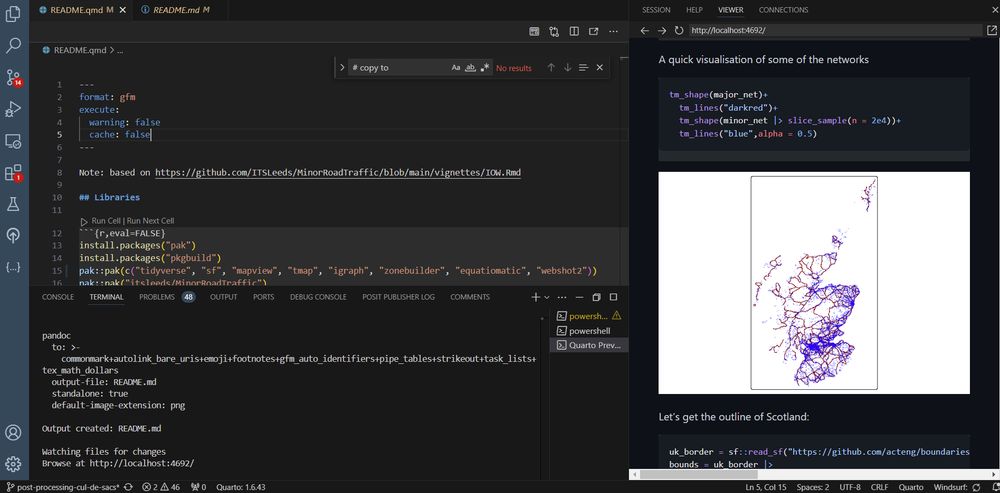Open the Testing flask view
Screen dimensions: 1000x493
click(13, 204)
